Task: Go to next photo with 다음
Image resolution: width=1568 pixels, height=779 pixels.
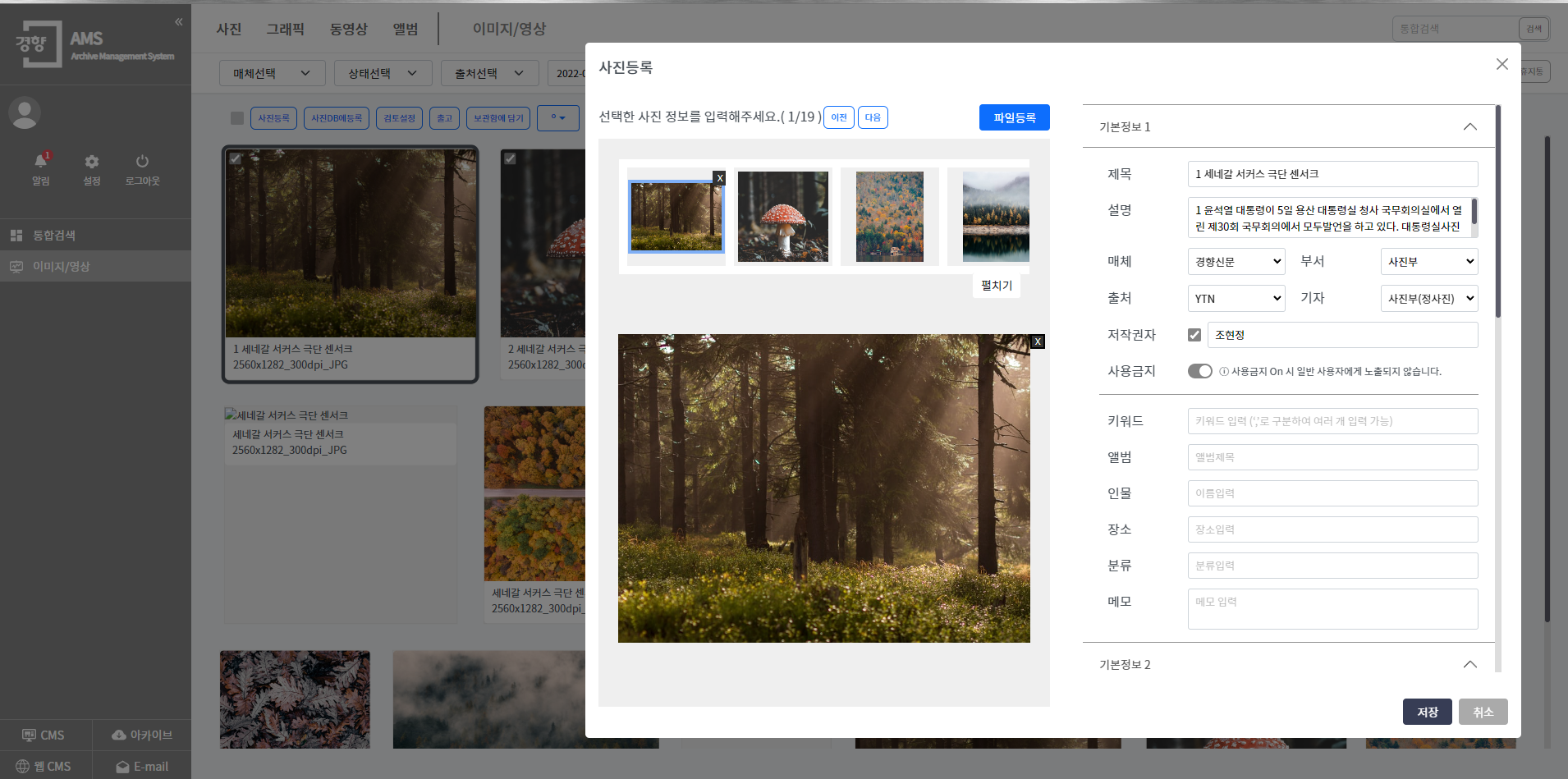Action: [x=873, y=117]
